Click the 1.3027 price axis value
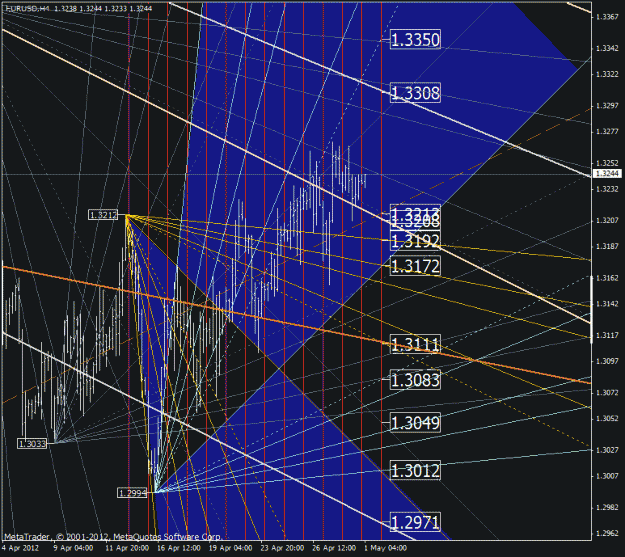Viewport: 625px width, 557px height. (x=607, y=450)
